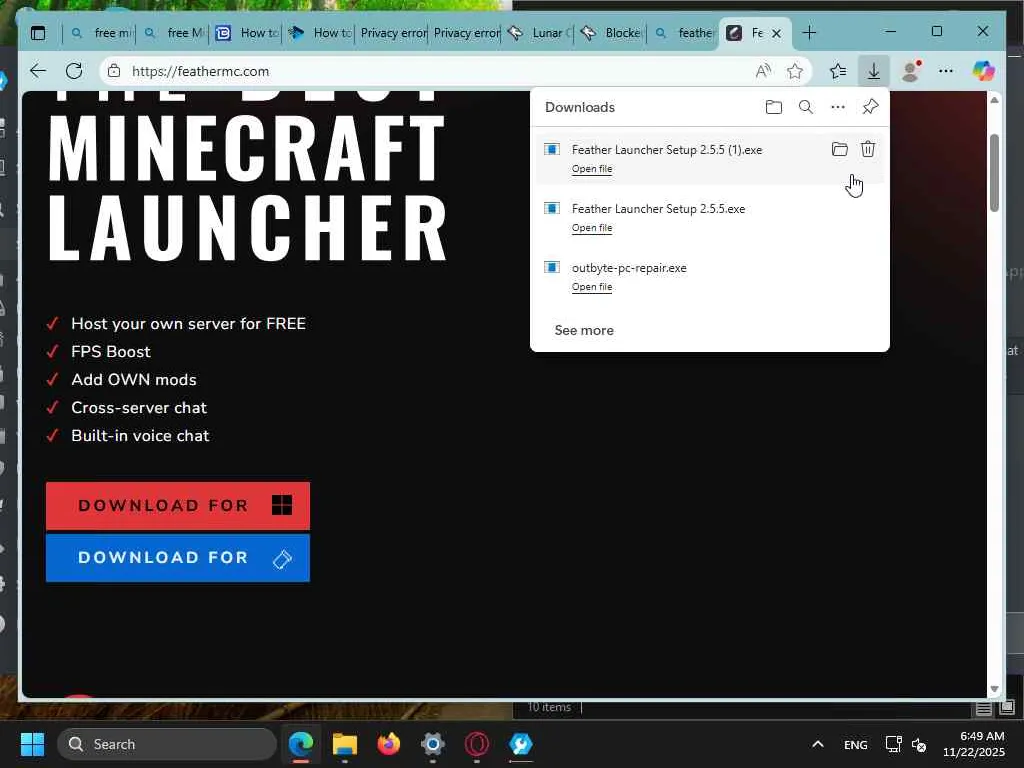
Task: Open muted volume tray icon
Action: pos(919,744)
